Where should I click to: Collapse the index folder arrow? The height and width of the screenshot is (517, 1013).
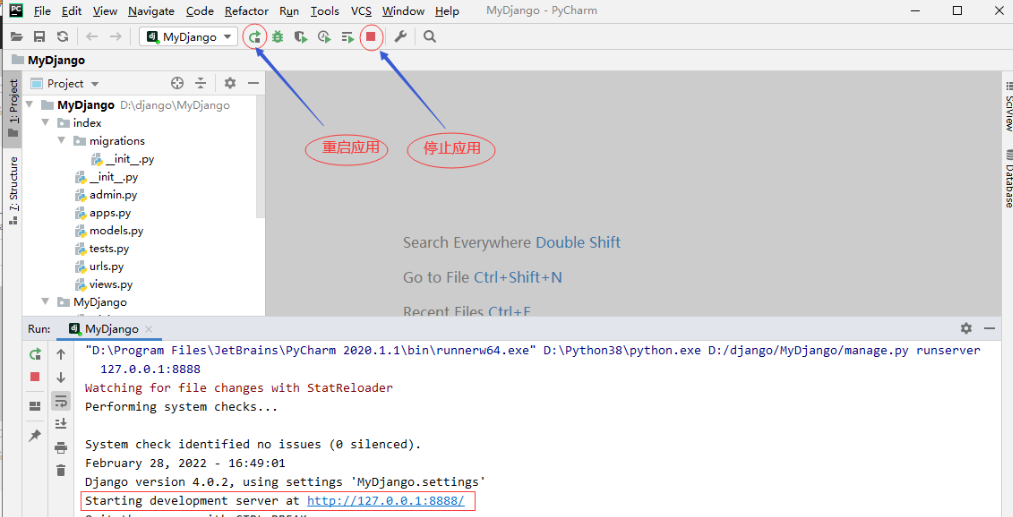click(x=45, y=123)
